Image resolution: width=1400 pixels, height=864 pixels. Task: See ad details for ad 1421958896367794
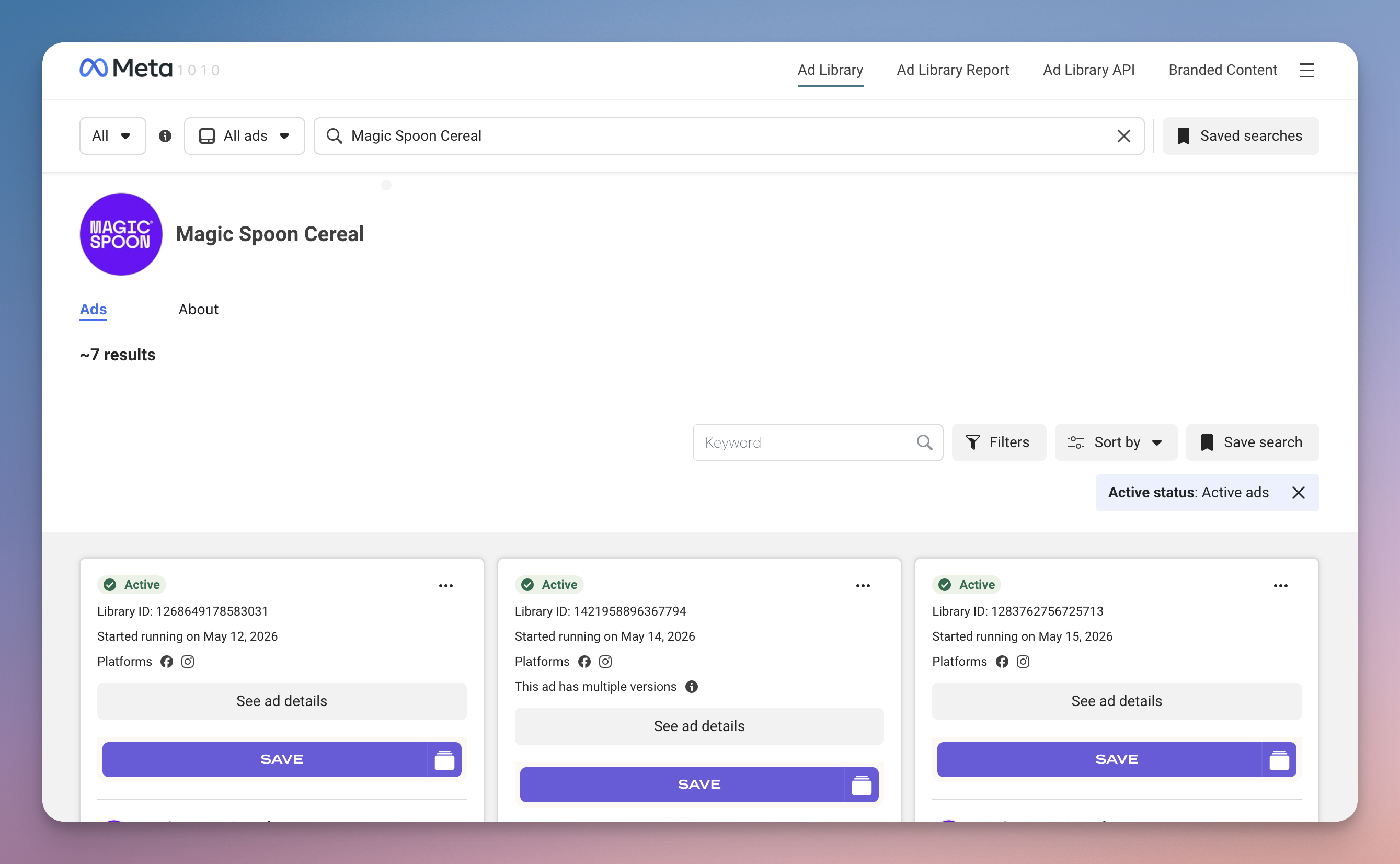699,726
